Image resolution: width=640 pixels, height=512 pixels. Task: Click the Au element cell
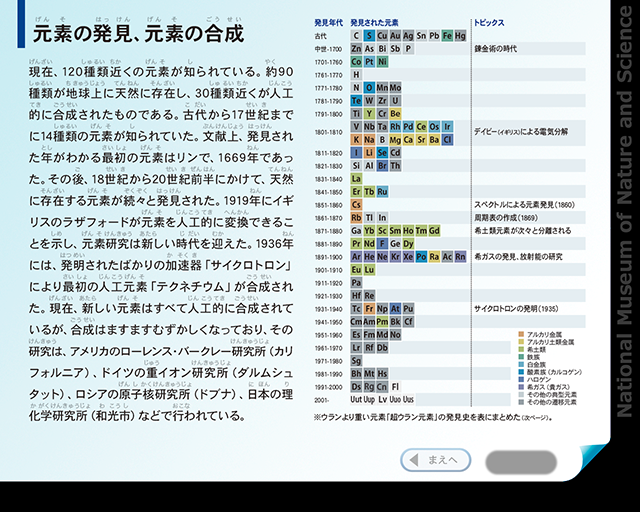coord(395,36)
